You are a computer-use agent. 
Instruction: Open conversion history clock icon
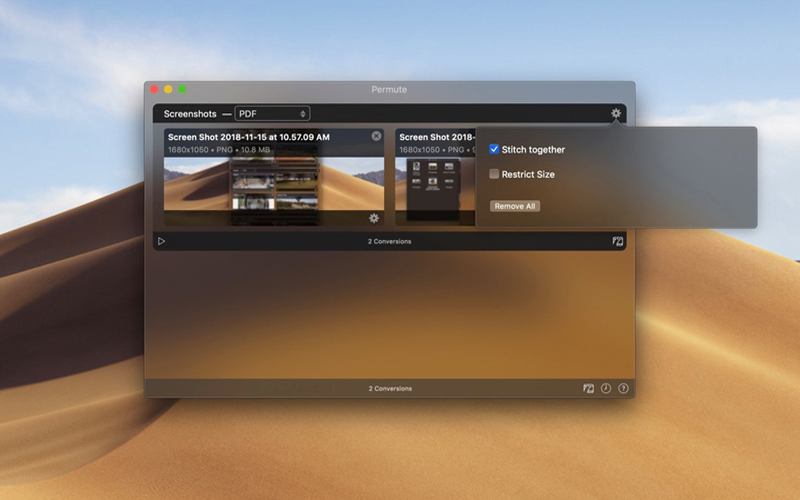point(606,388)
